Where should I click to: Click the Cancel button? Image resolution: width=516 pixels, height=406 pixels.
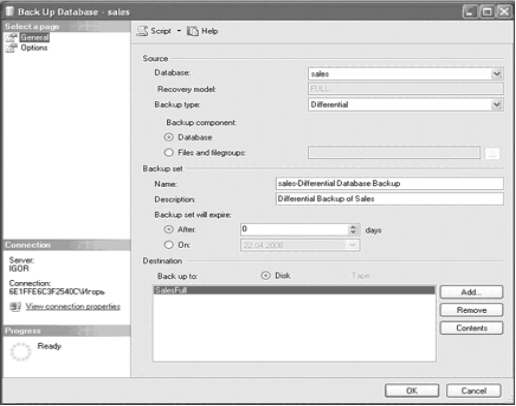473,391
